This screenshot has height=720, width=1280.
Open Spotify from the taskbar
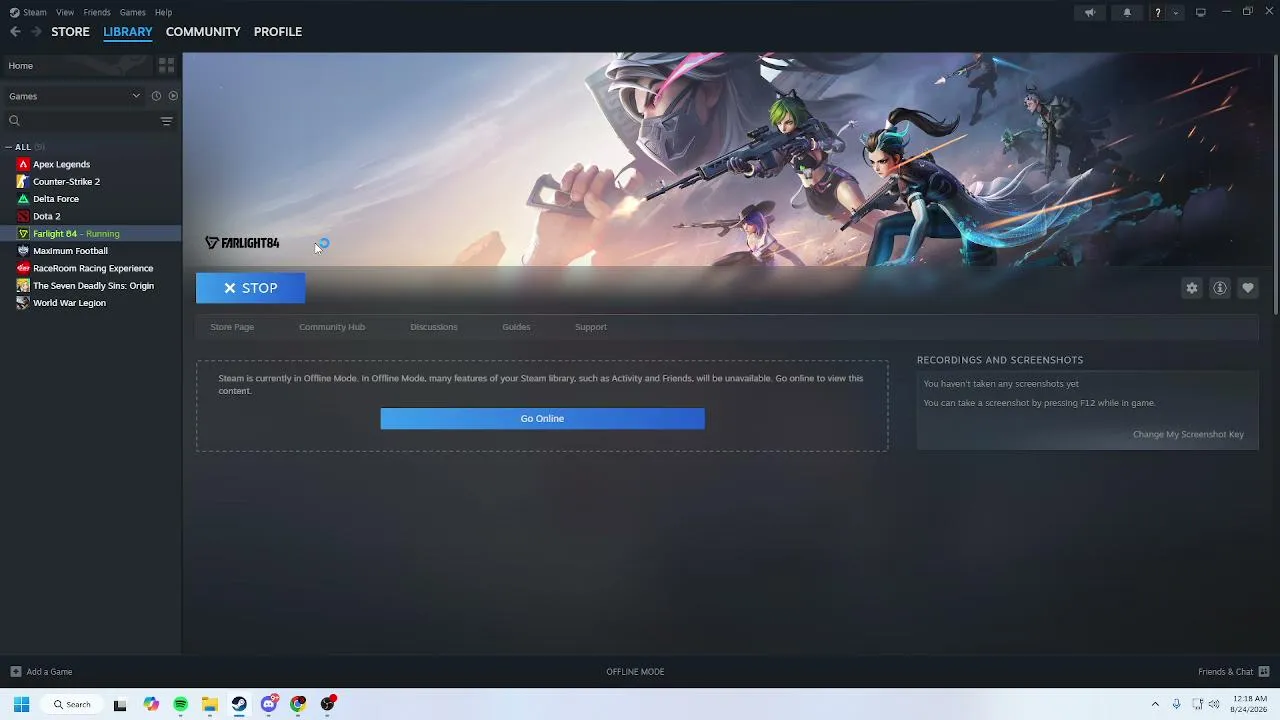tap(180, 704)
